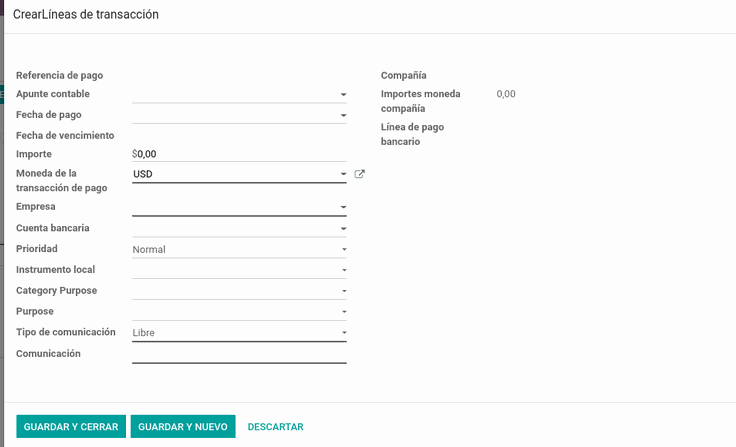Image resolution: width=736 pixels, height=447 pixels.
Task: Open external link icon next to USD currency
Action: (360, 174)
